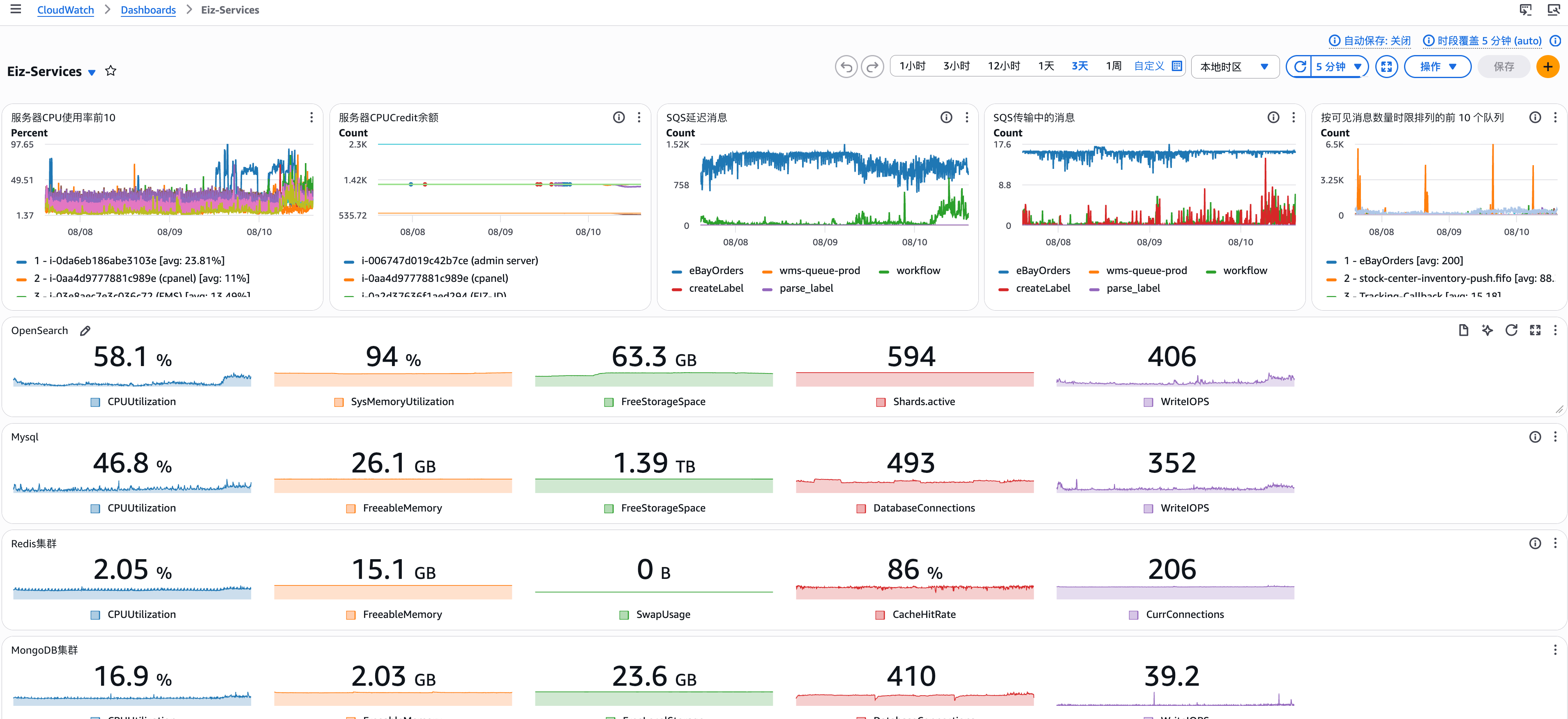The height and width of the screenshot is (719, 1568).
Task: Show info for SQS延迟消息 widget
Action: [946, 117]
